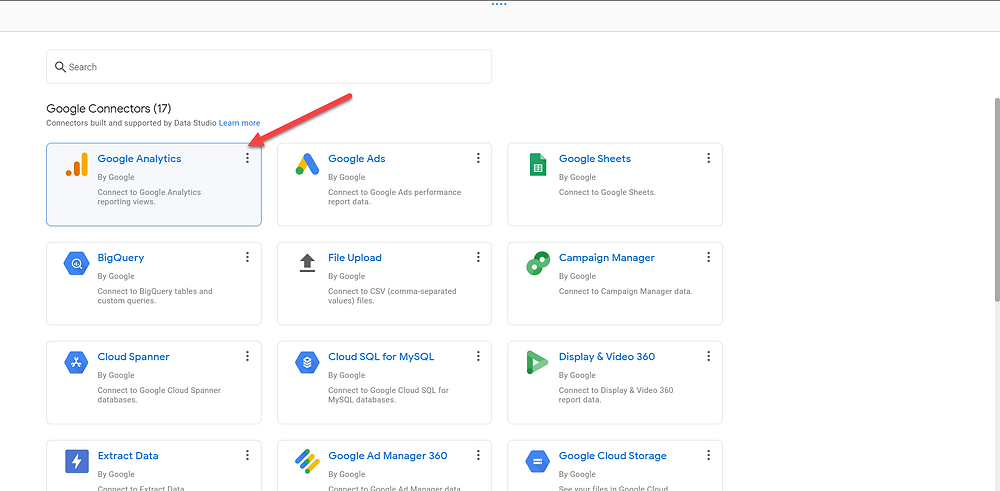1000x491 pixels.
Task: Click the File Upload arrow icon
Action: (307, 263)
